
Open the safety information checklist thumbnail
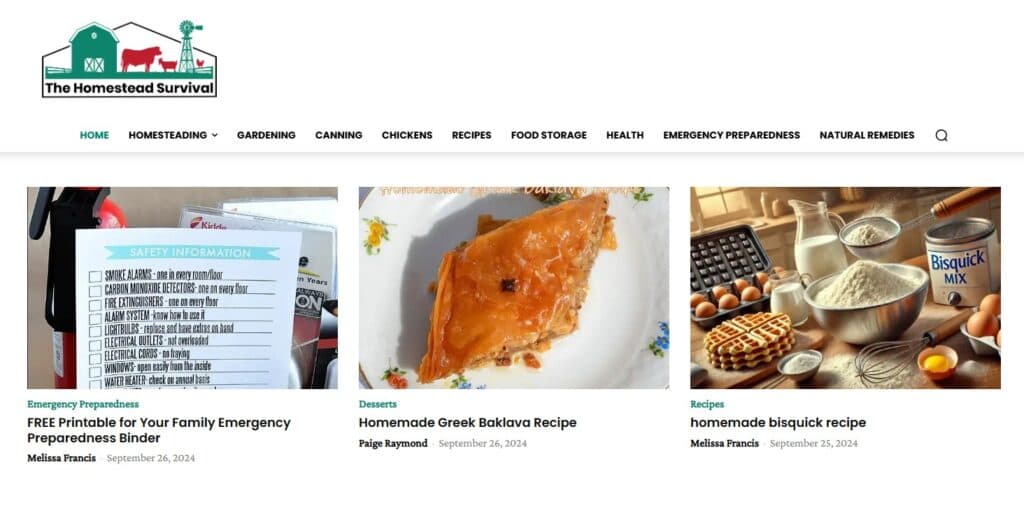[182, 288]
